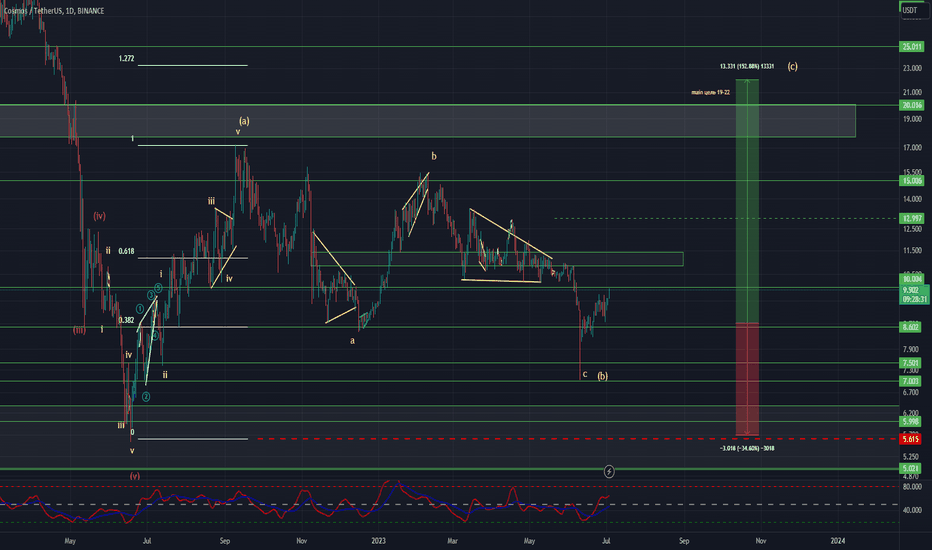The width and height of the screenshot is (932, 550).
Task: Select the (b) wave label
Action: coord(603,376)
